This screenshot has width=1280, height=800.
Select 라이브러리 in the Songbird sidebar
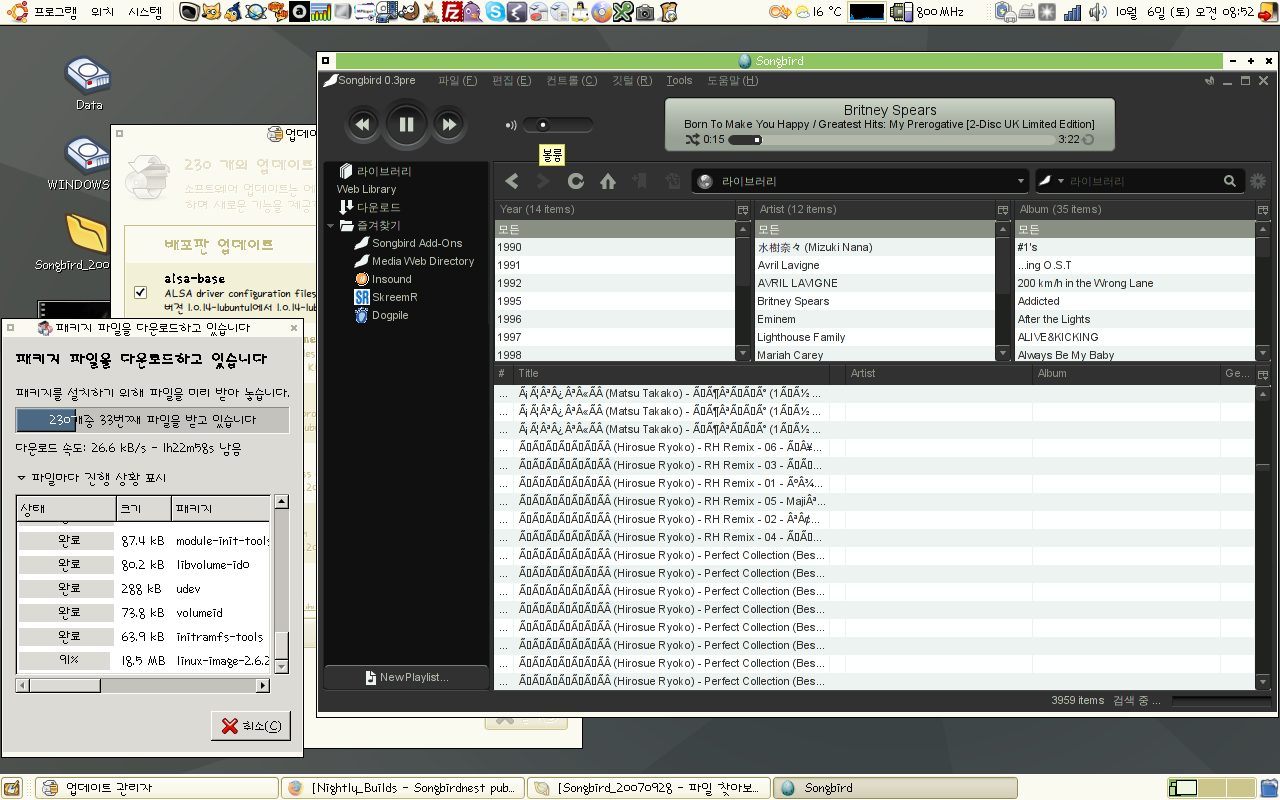pos(384,171)
